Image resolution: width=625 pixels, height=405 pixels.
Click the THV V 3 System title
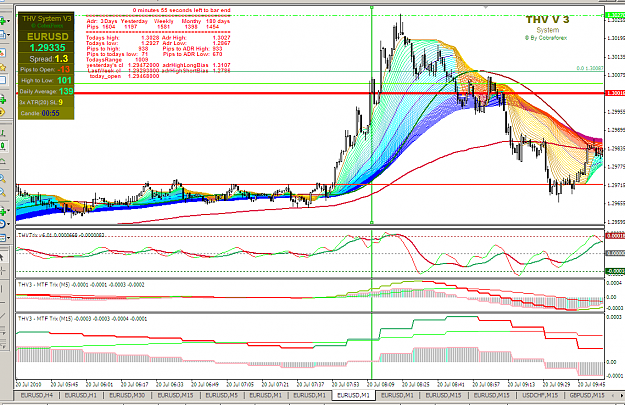pos(547,24)
